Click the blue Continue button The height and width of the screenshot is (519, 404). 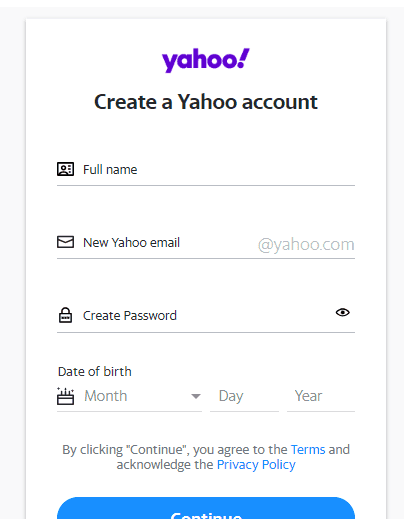(x=206, y=508)
